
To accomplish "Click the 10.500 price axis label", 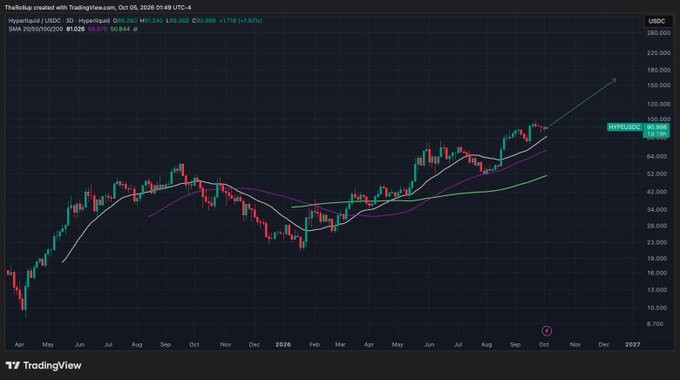I will (x=657, y=308).
